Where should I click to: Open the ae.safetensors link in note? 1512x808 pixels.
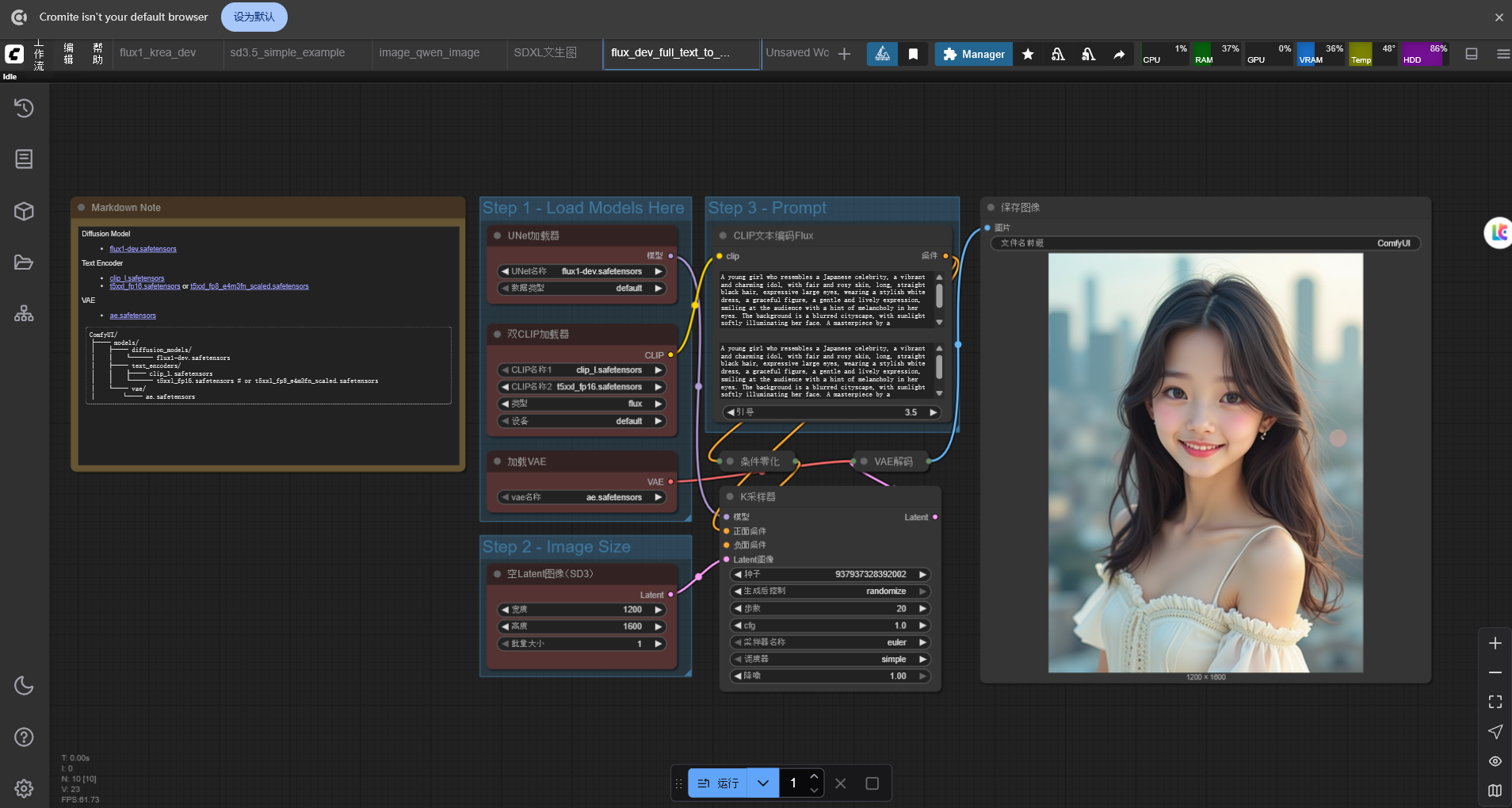pos(133,316)
